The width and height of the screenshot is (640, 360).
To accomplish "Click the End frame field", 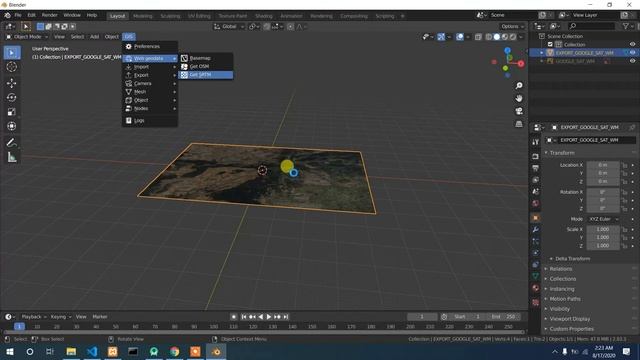I will (x=503, y=317).
